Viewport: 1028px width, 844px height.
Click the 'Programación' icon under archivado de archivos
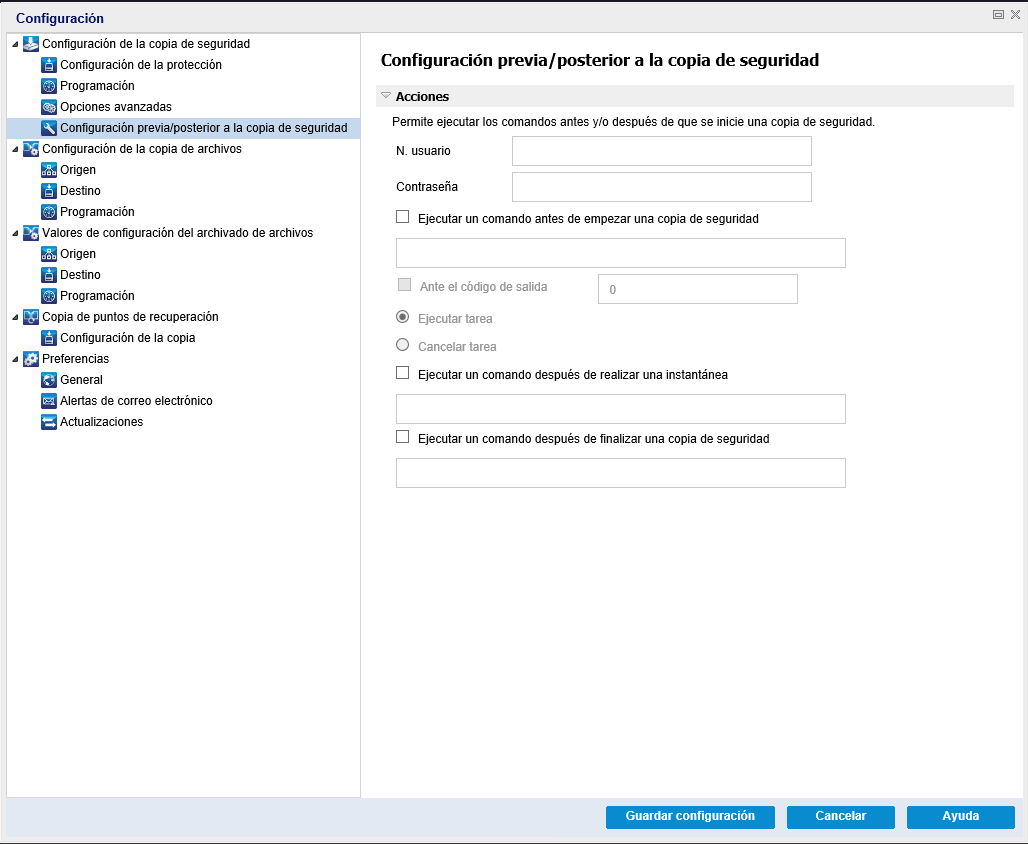tap(49, 296)
